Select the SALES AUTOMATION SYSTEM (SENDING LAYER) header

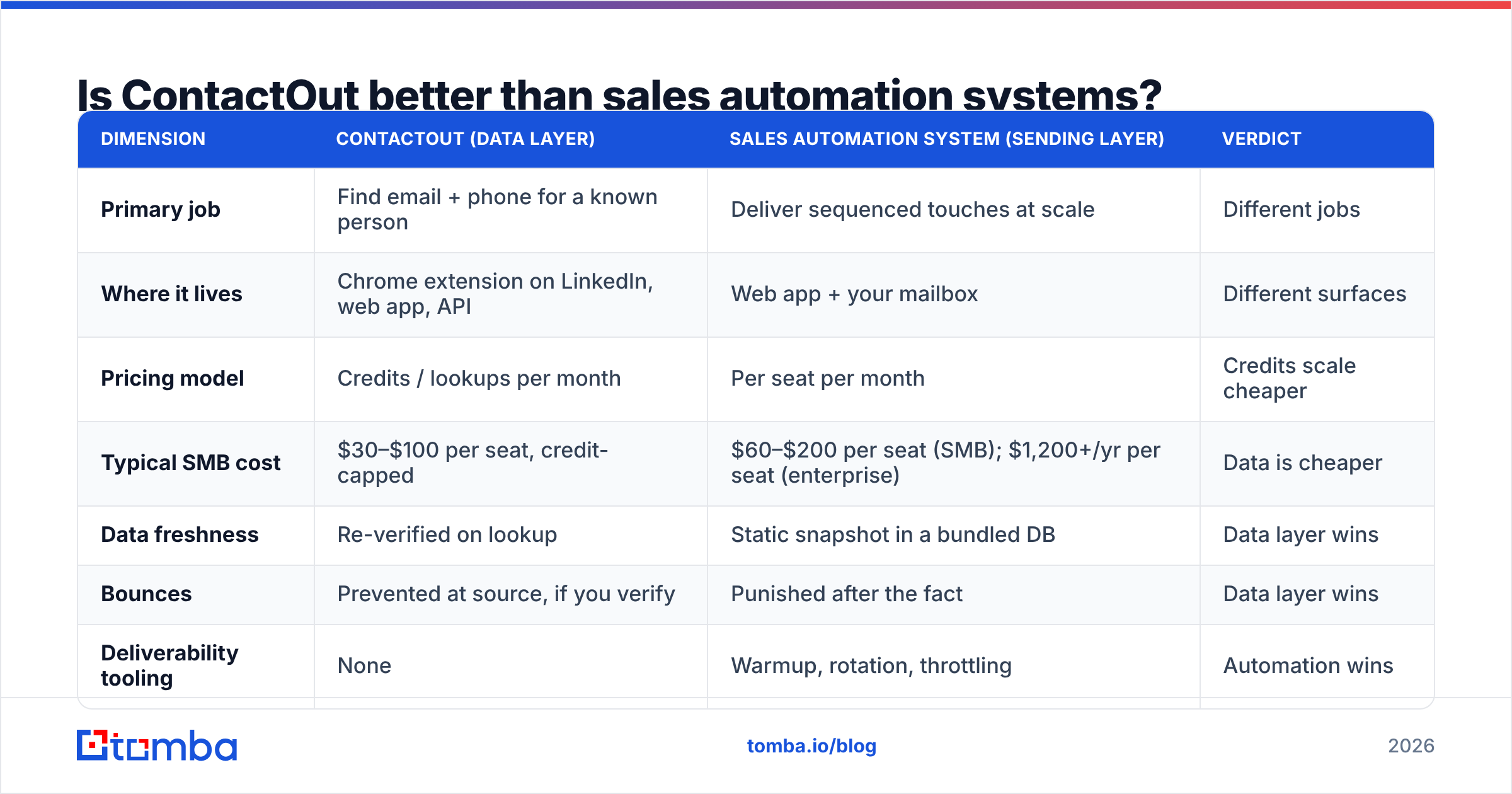(947, 139)
